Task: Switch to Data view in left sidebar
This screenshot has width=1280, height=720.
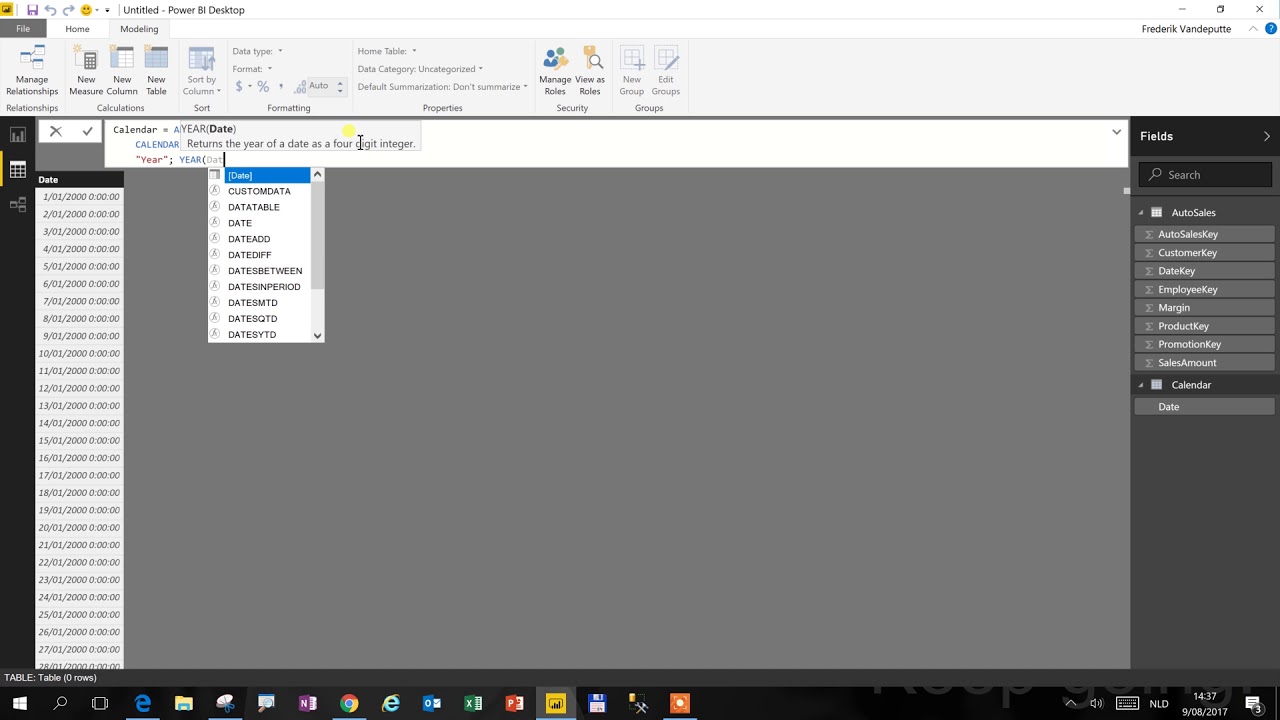Action: pos(18,170)
